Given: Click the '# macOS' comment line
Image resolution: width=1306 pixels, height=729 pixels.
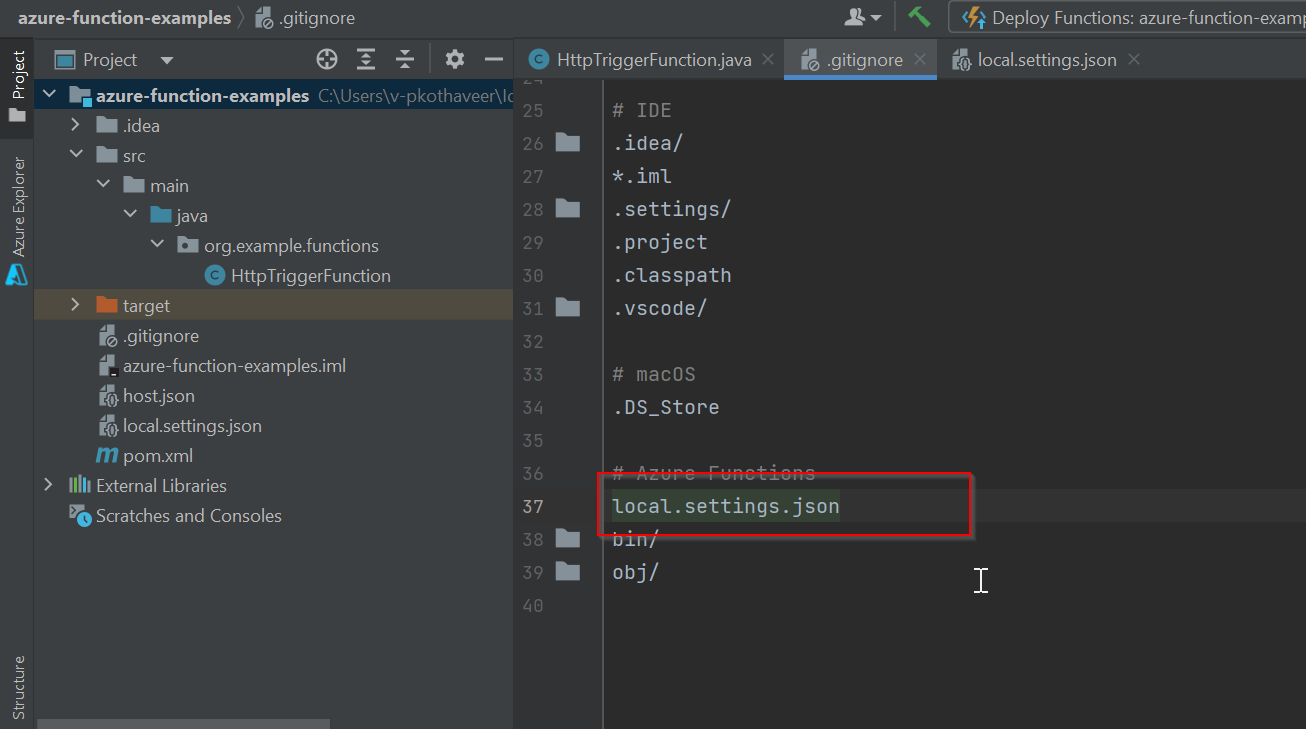Looking at the screenshot, I should [x=654, y=374].
